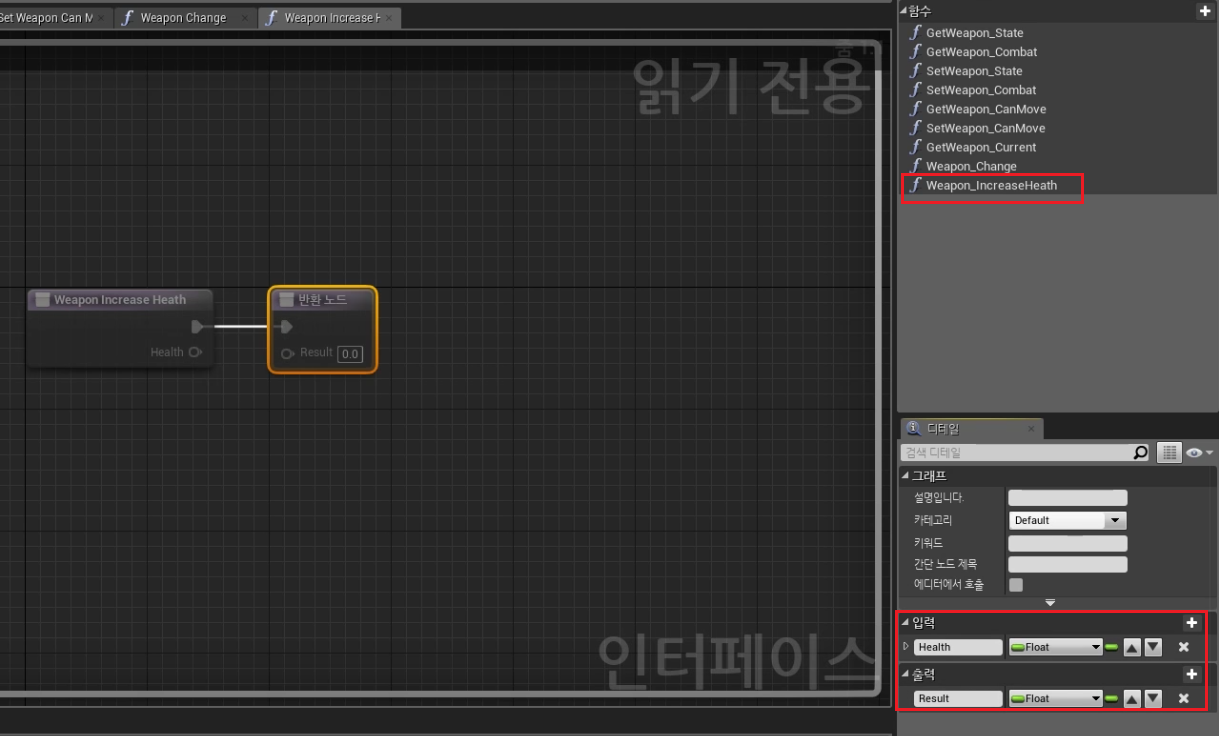Remove the Result output parameter
The height and width of the screenshot is (736, 1219).
click(1184, 698)
